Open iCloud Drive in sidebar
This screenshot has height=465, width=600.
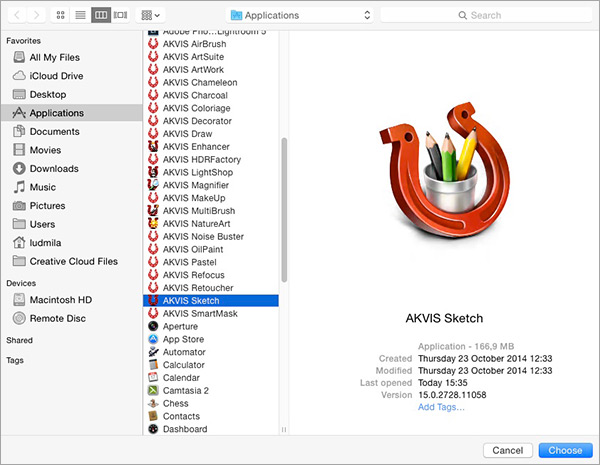72,76
